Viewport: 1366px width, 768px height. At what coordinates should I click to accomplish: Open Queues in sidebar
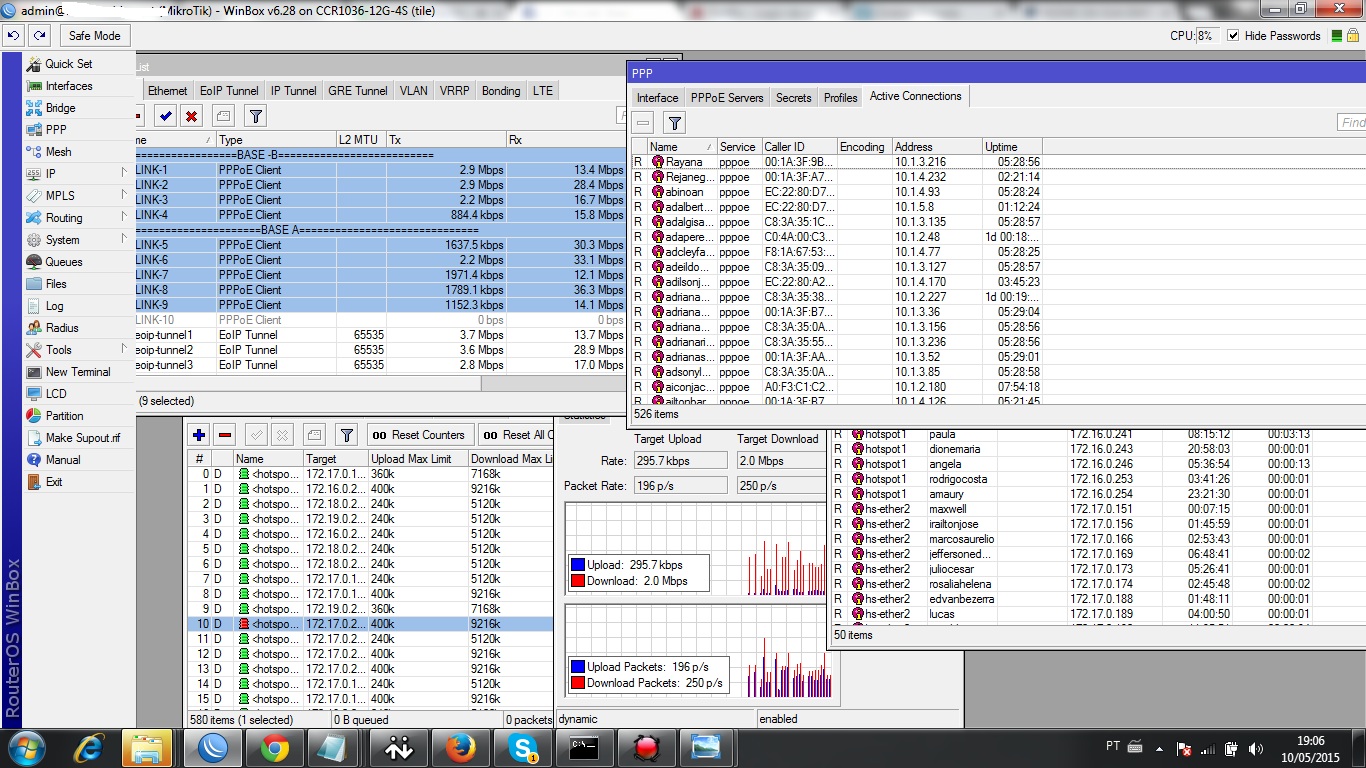coord(64,262)
